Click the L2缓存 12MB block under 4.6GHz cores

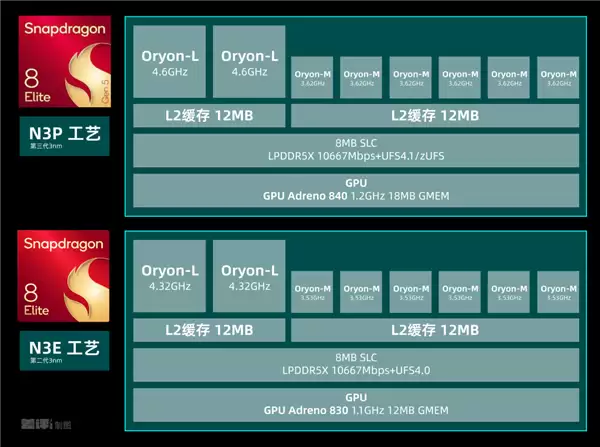[x=208, y=116]
